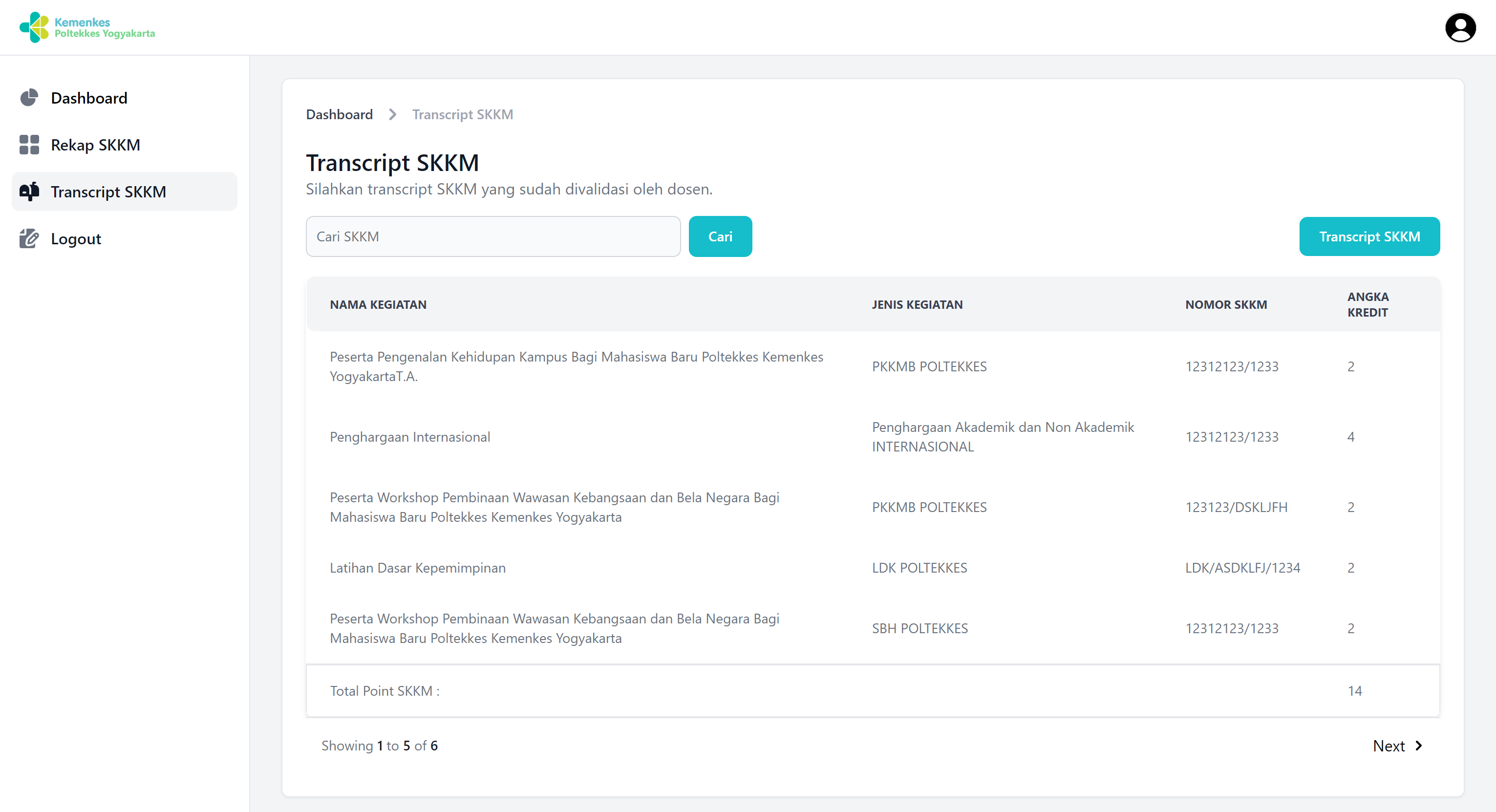Screen dimensions: 1496x812
Task: Click the Transcript SKKM mailbox icon
Action: pos(29,191)
